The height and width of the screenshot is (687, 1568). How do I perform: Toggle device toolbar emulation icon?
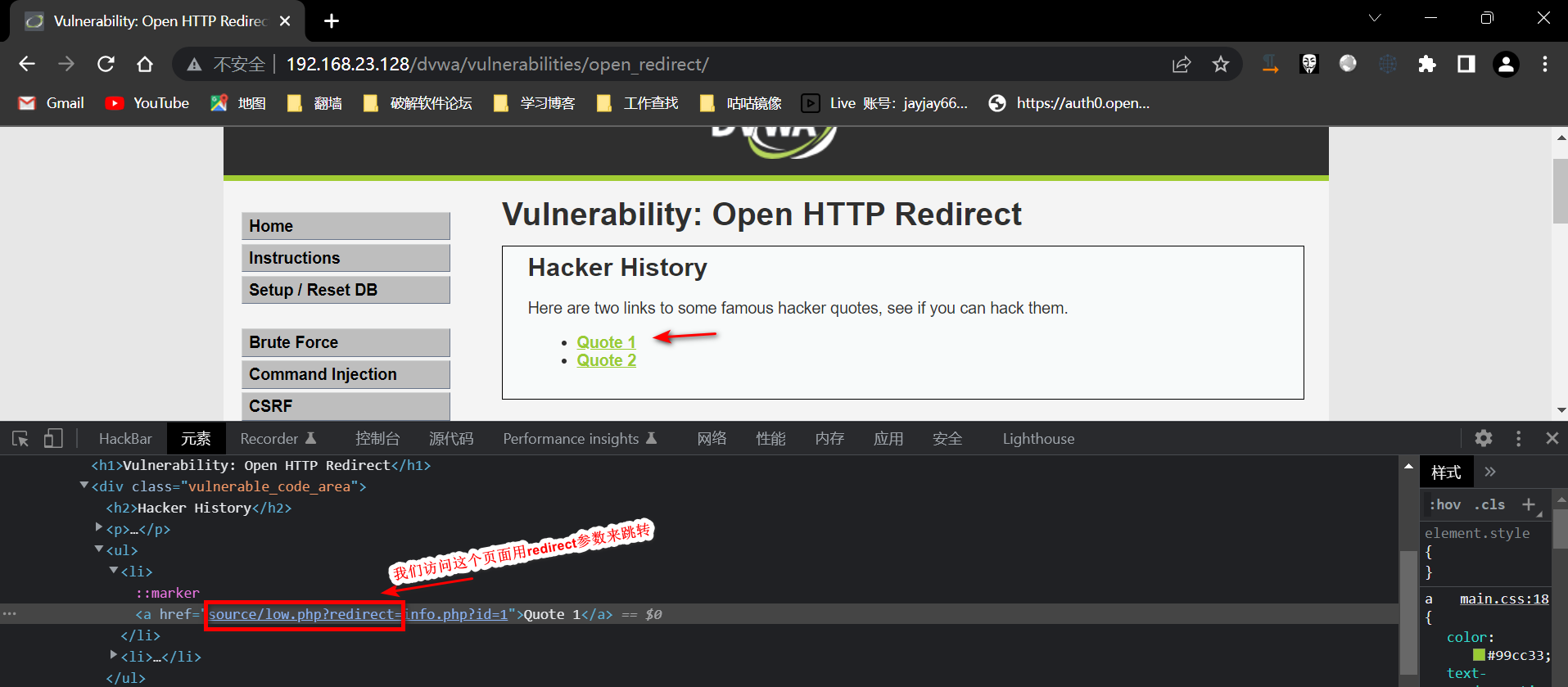coord(53,439)
